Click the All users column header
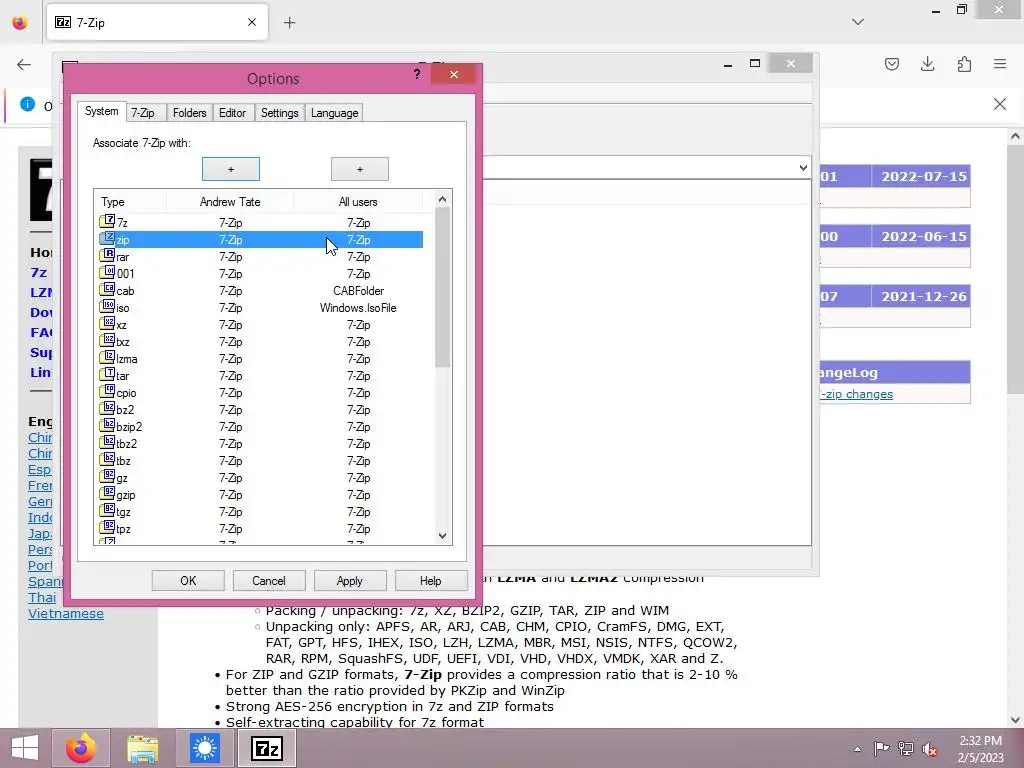This screenshot has height=768, width=1024. coord(358,202)
